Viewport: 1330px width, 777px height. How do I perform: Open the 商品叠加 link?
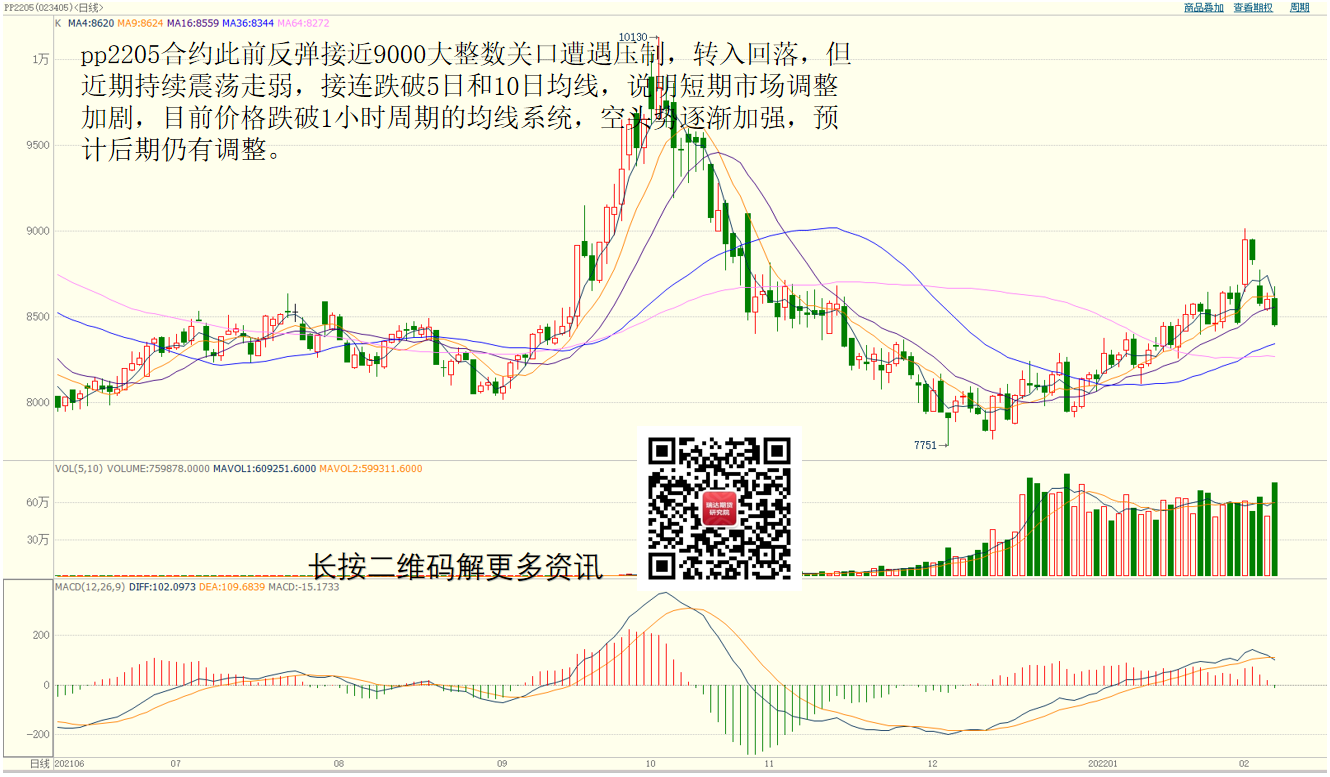pos(1203,7)
